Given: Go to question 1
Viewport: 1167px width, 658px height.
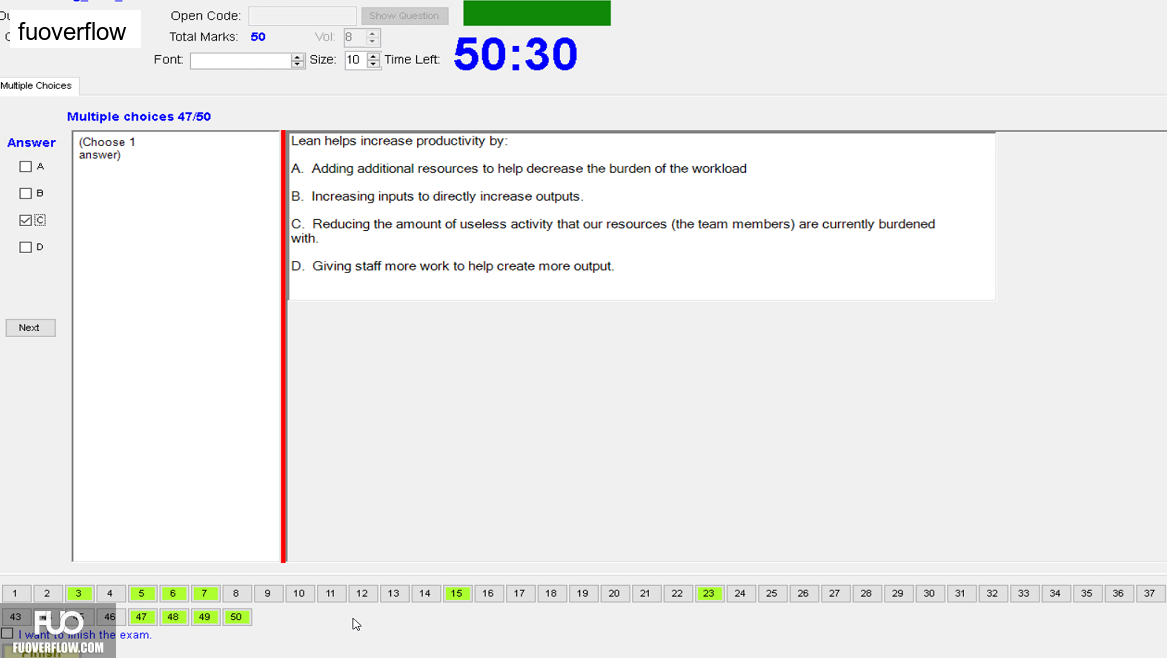Looking at the screenshot, I should (16, 593).
